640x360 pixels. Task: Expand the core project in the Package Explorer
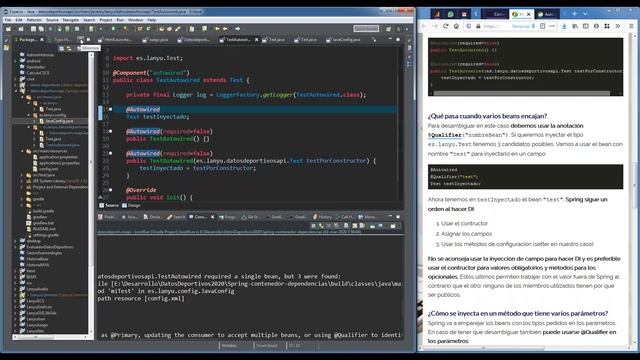coord(16,79)
